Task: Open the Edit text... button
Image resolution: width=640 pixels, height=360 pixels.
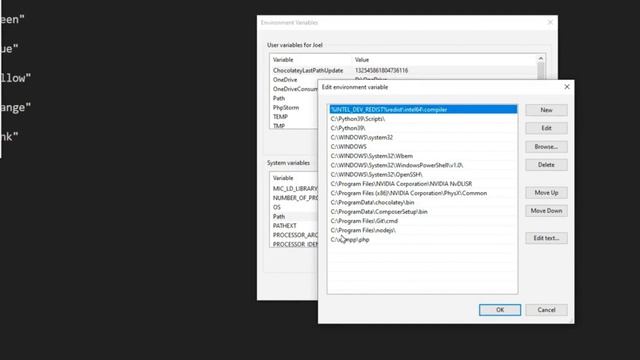Action: 546,238
